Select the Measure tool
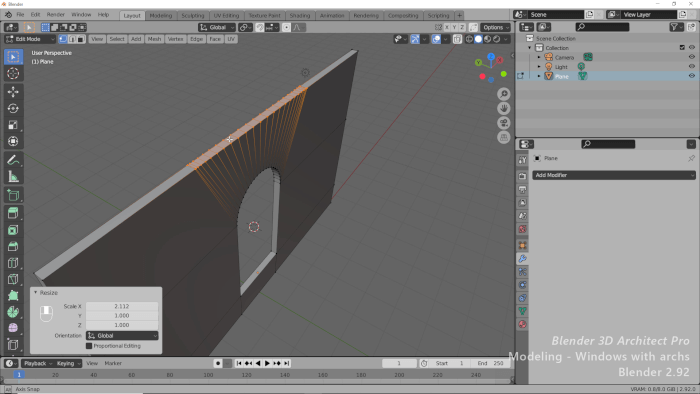Image resolution: width=700 pixels, height=394 pixels. [13, 177]
